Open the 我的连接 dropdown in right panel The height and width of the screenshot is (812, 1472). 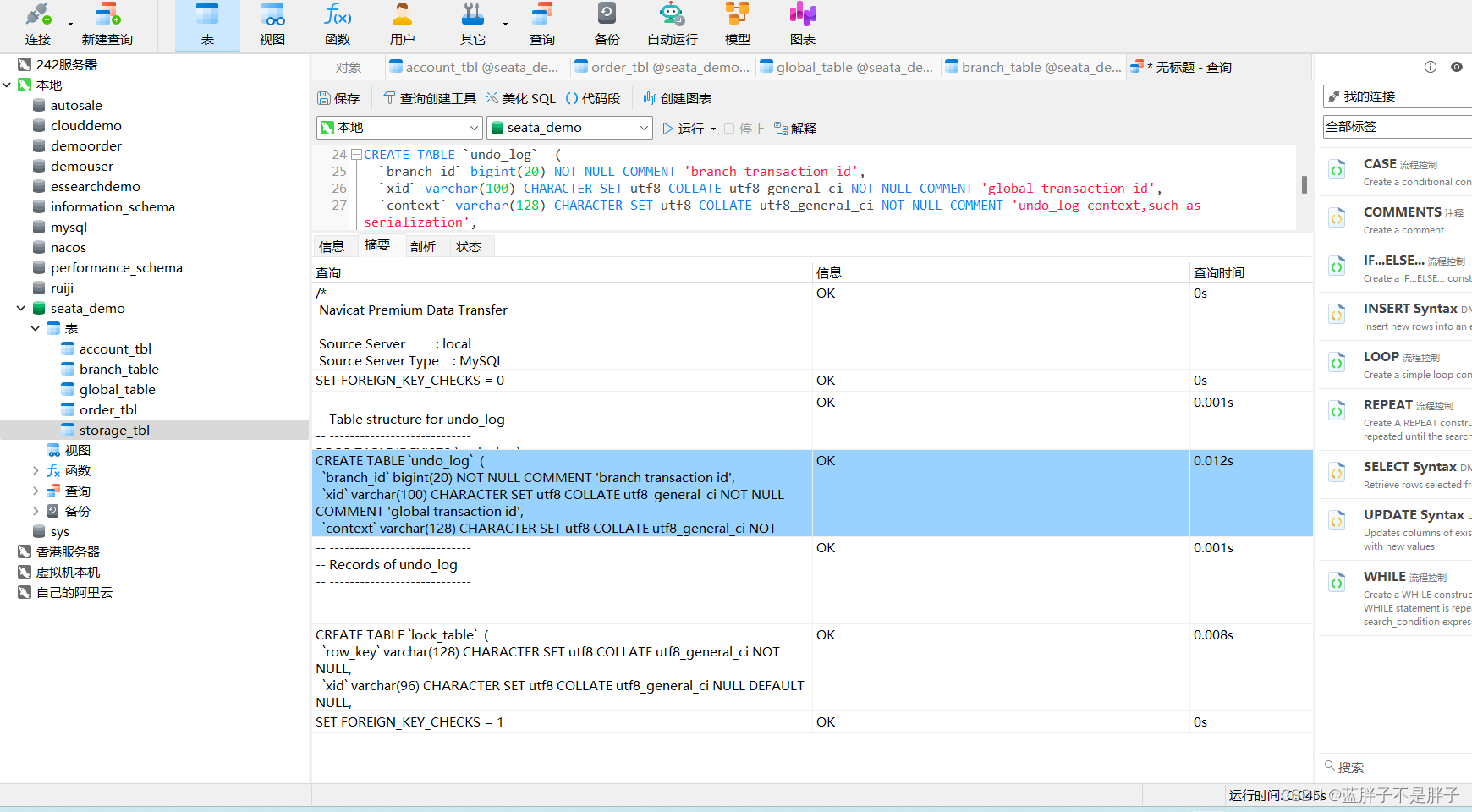coord(1398,96)
